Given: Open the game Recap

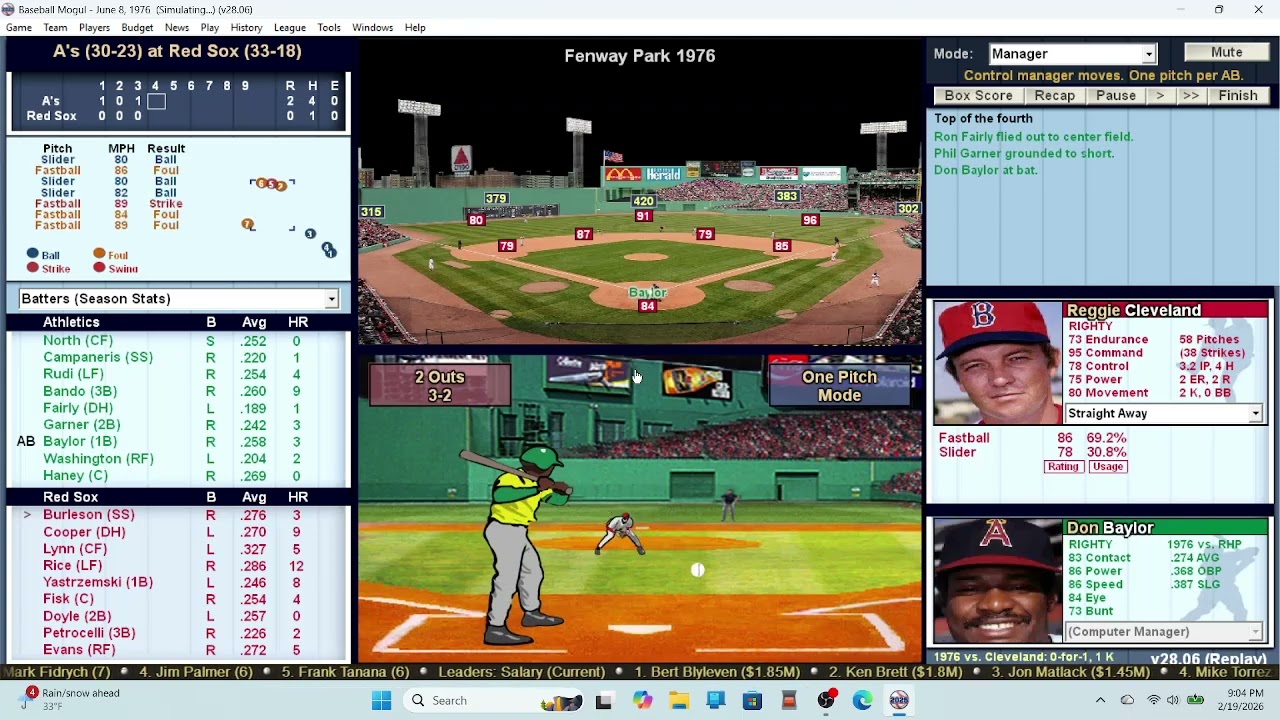Looking at the screenshot, I should click(1054, 96).
